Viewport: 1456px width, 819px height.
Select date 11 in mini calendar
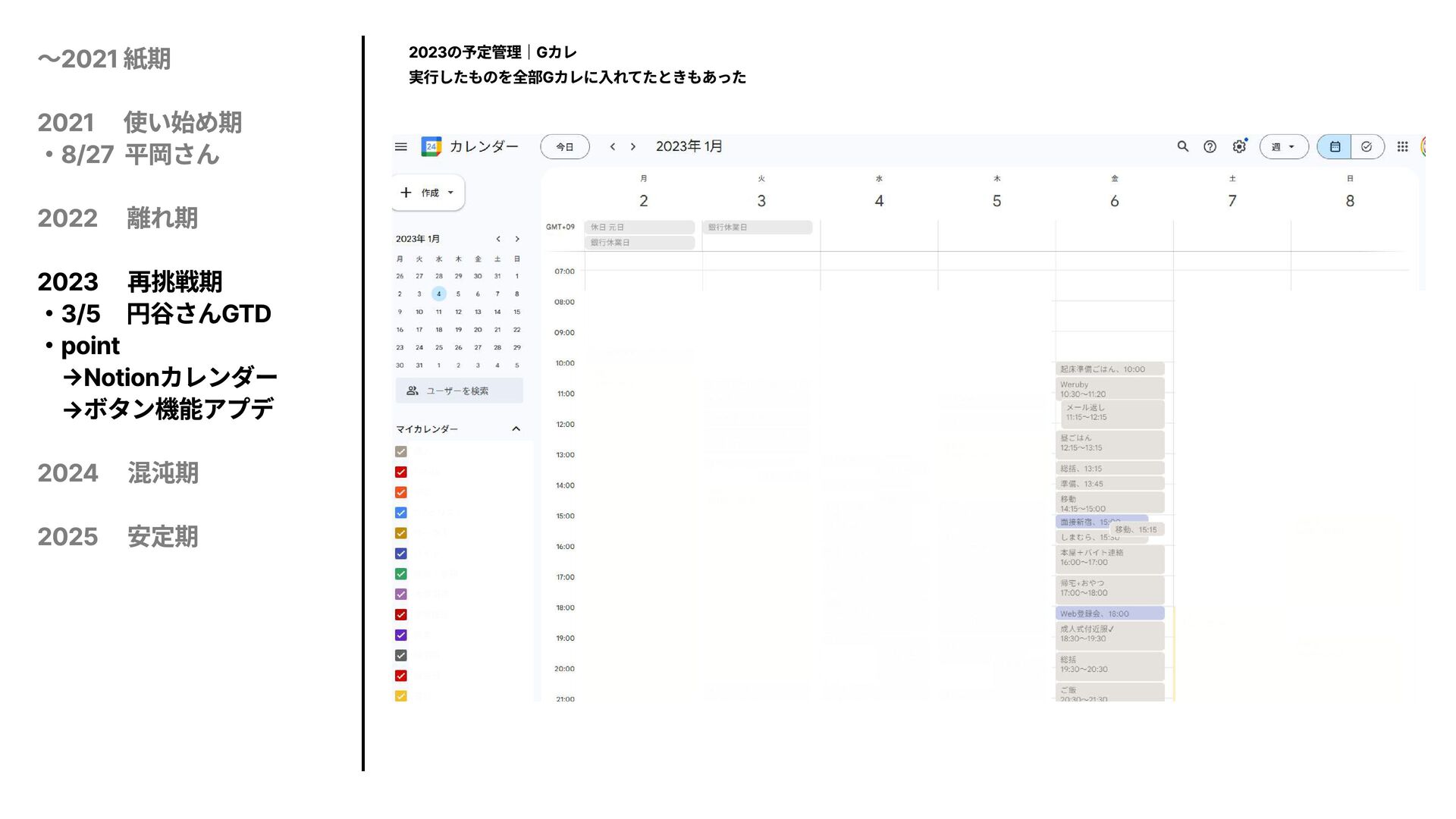pos(438,312)
